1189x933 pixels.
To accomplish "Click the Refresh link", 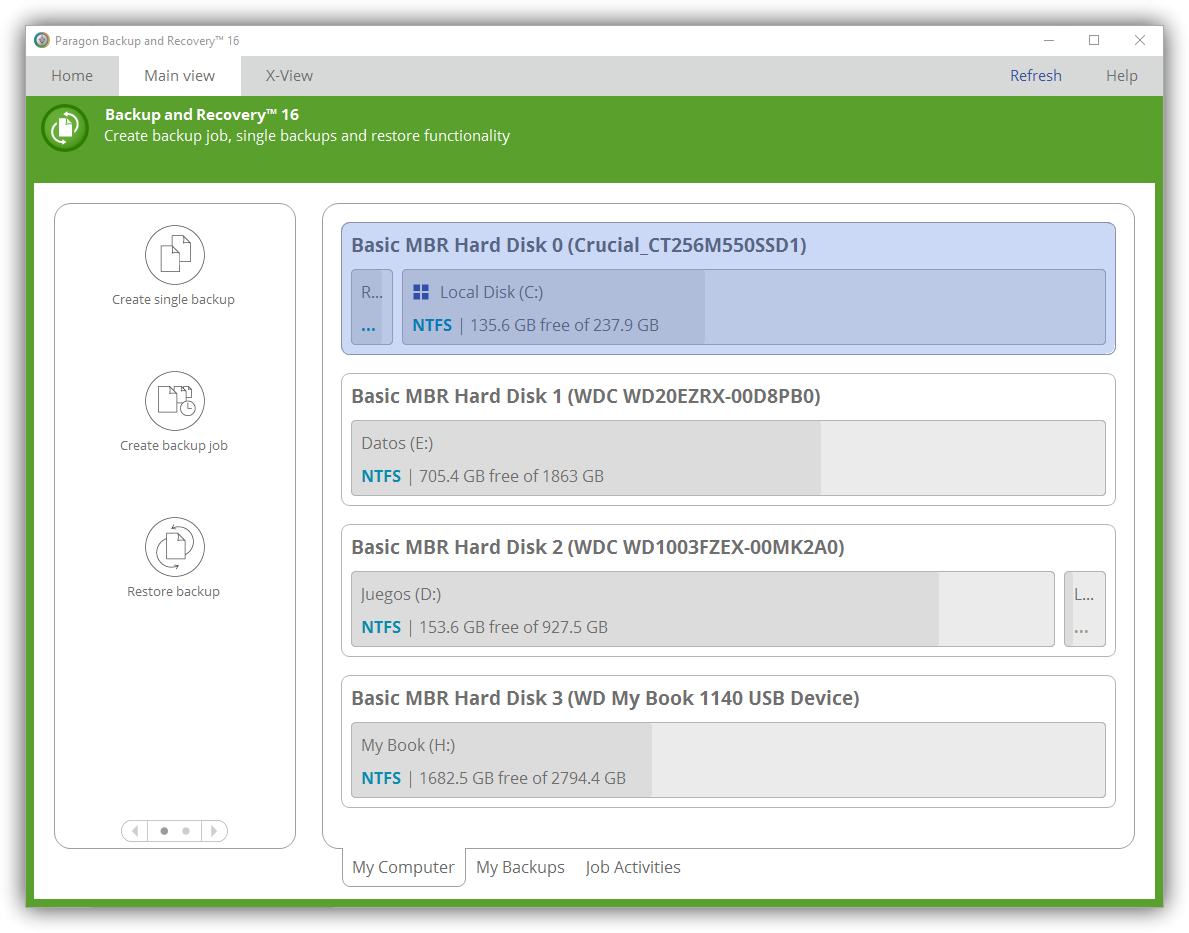I will [1036, 76].
